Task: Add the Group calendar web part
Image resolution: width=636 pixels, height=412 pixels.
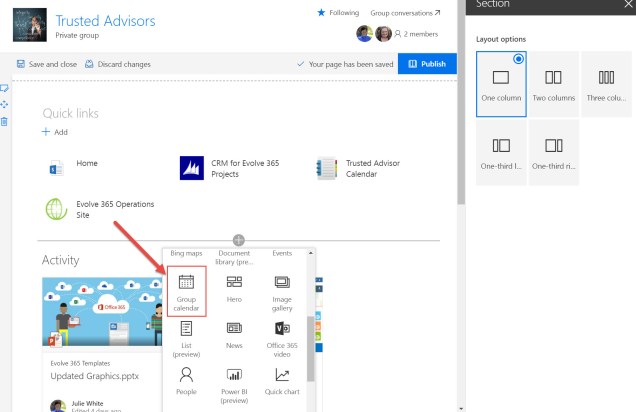Action: click(186, 290)
